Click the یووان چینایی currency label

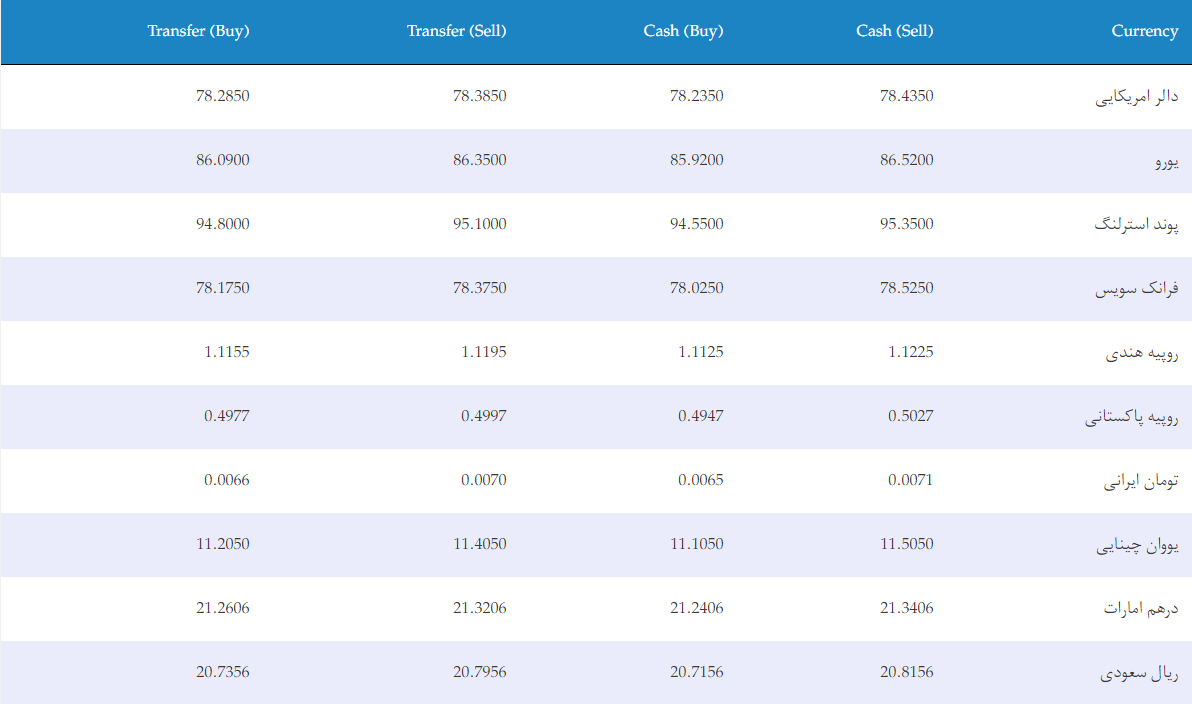pos(1137,544)
